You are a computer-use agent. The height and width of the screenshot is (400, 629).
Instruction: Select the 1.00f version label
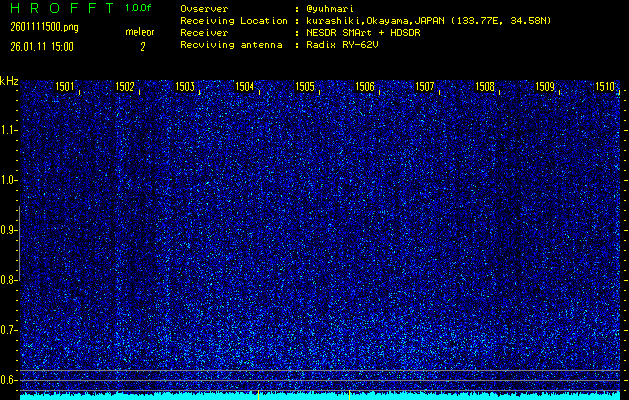[x=138, y=8]
